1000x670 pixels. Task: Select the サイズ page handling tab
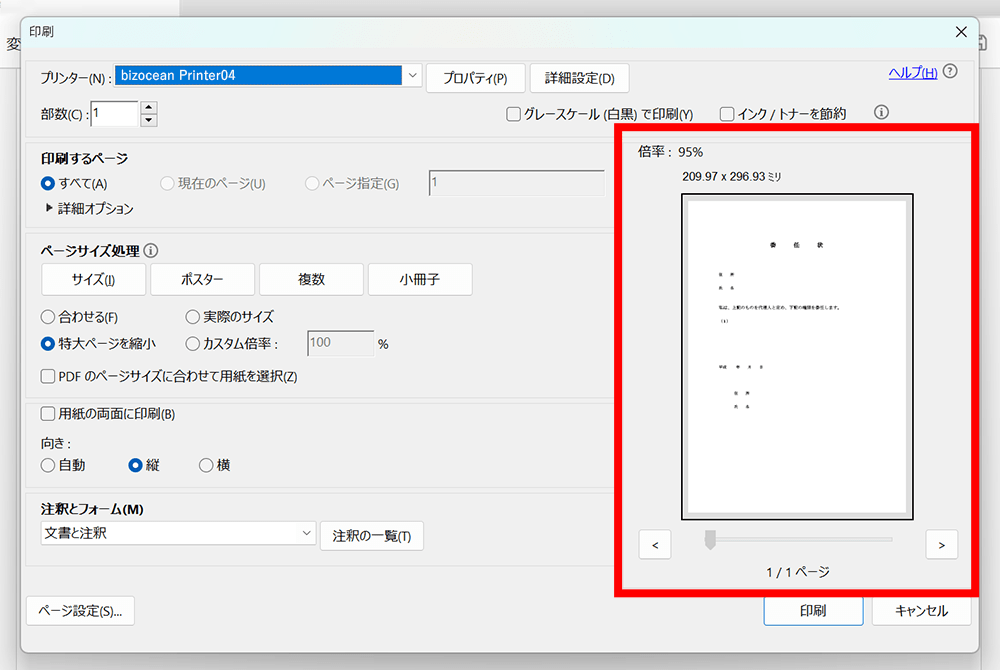pyautogui.click(x=94, y=279)
